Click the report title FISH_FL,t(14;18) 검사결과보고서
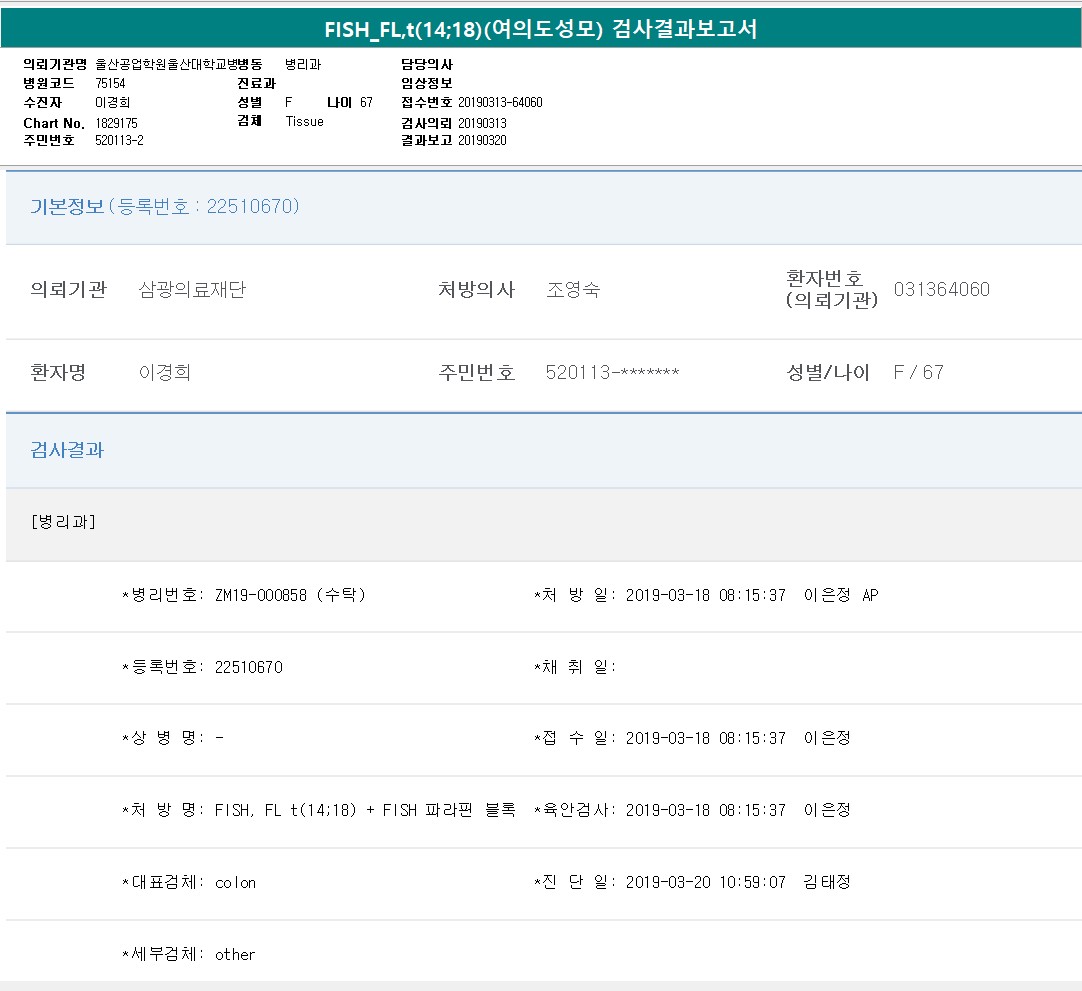This screenshot has height=991, width=1082. (541, 29)
